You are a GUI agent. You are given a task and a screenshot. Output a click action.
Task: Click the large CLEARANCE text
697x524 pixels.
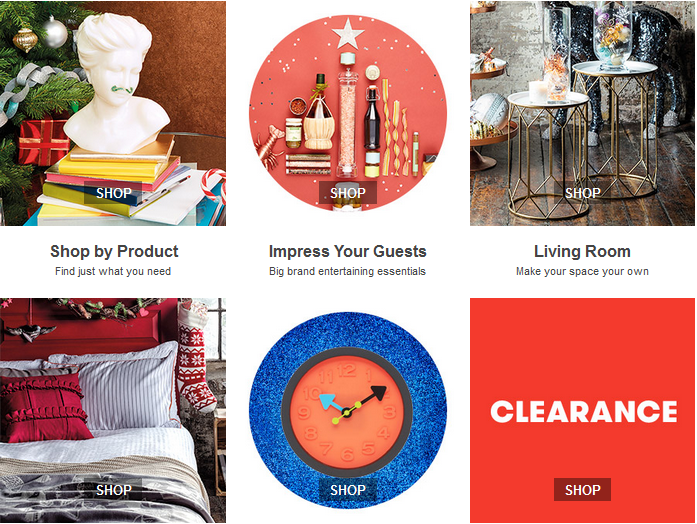pos(584,412)
